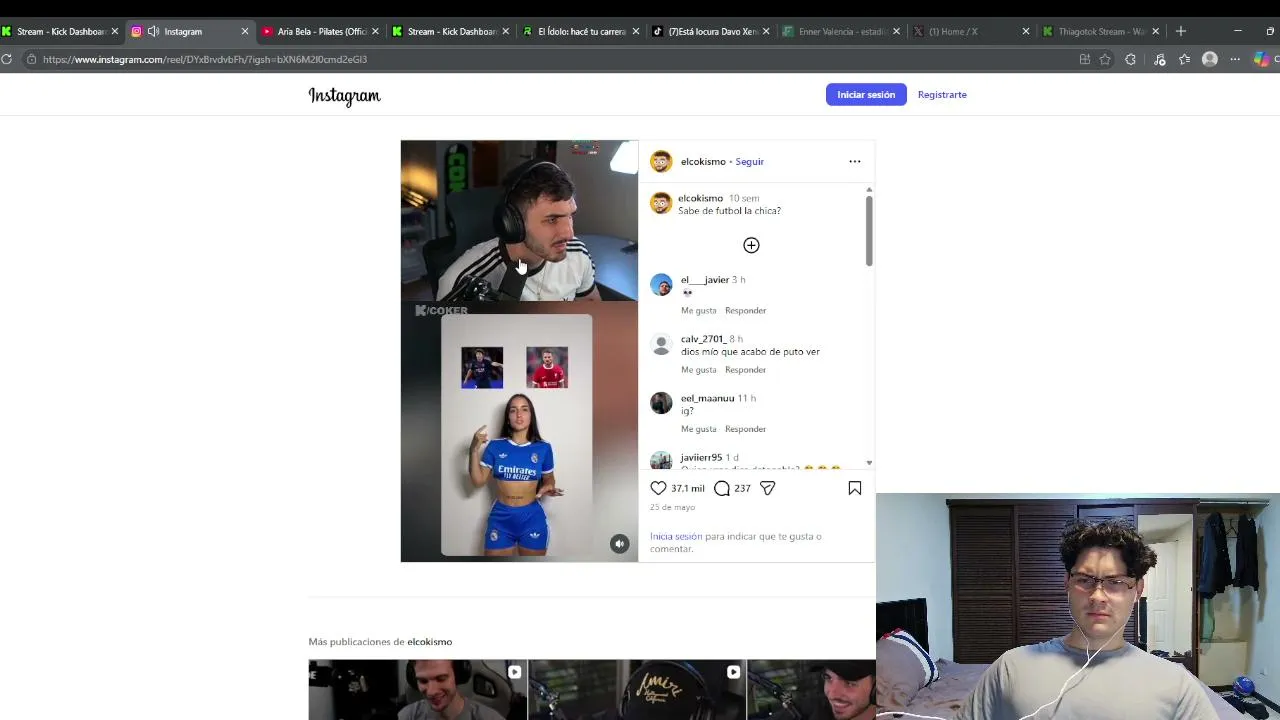
Task: Click Responder under eel_maanuu's comment
Action: 745,428
